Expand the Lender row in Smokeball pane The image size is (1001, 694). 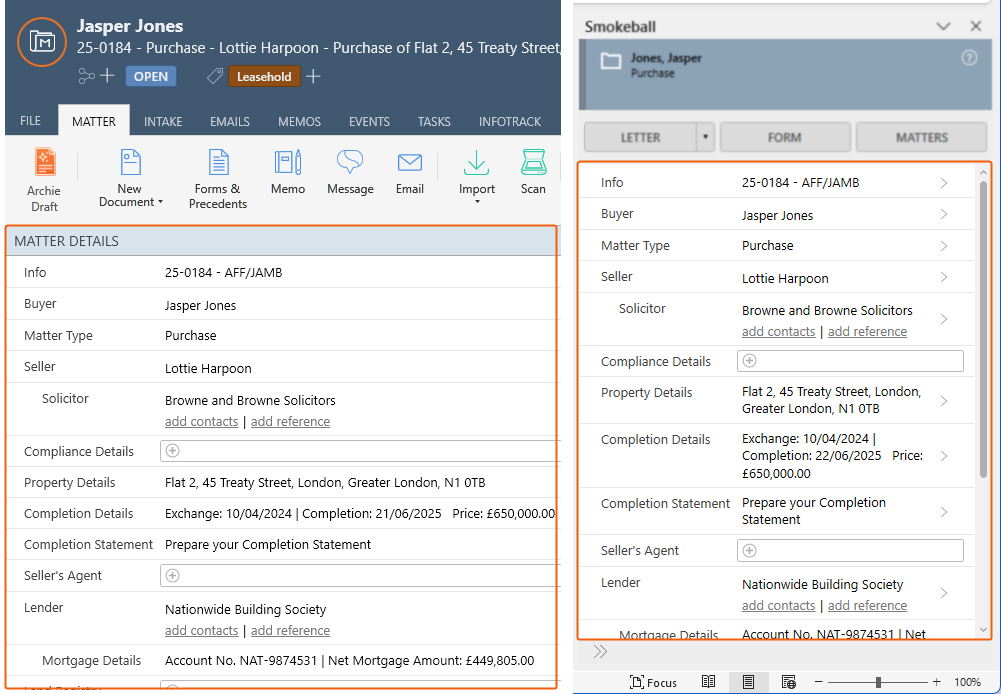point(944,593)
